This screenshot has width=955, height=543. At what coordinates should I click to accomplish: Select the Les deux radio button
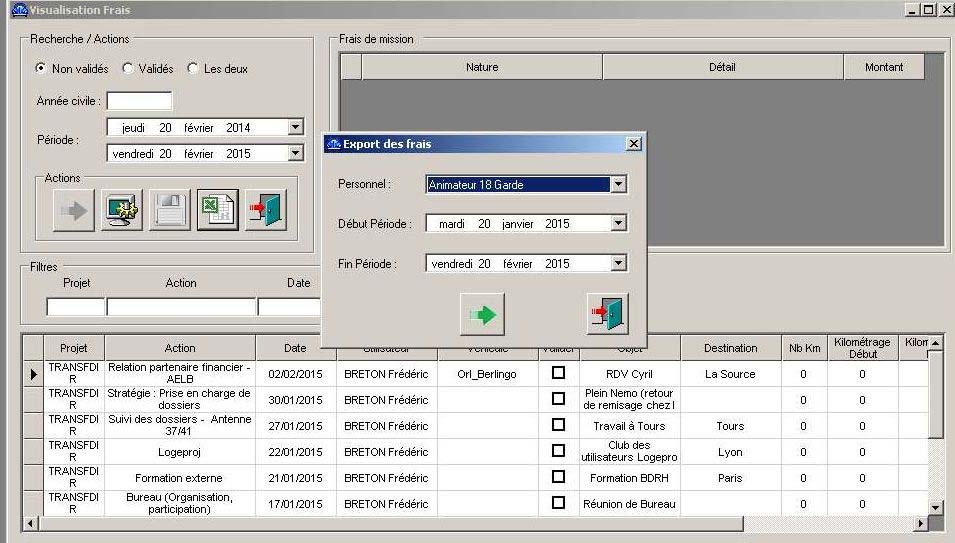(x=193, y=69)
